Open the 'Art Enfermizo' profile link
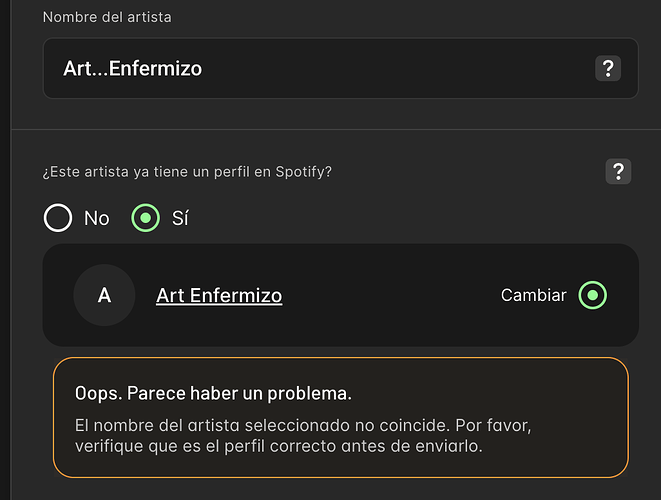The image size is (661, 500). coord(219,295)
